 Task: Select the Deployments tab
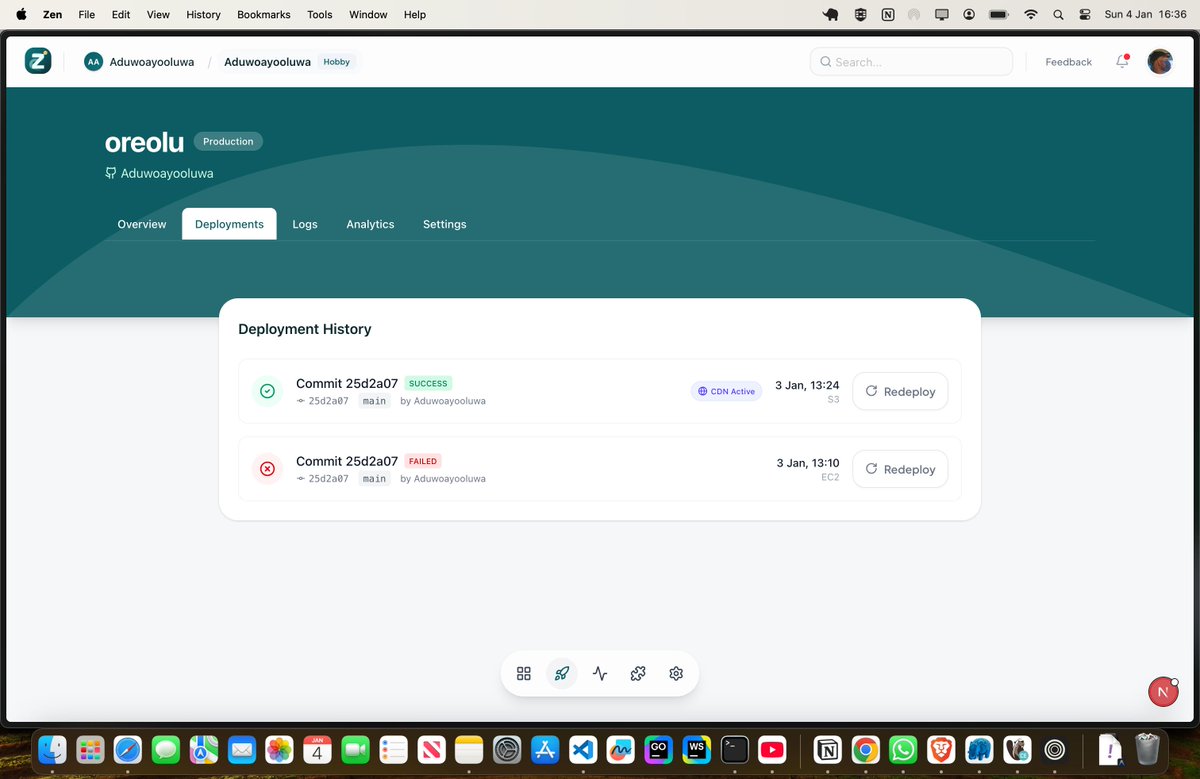coord(229,224)
